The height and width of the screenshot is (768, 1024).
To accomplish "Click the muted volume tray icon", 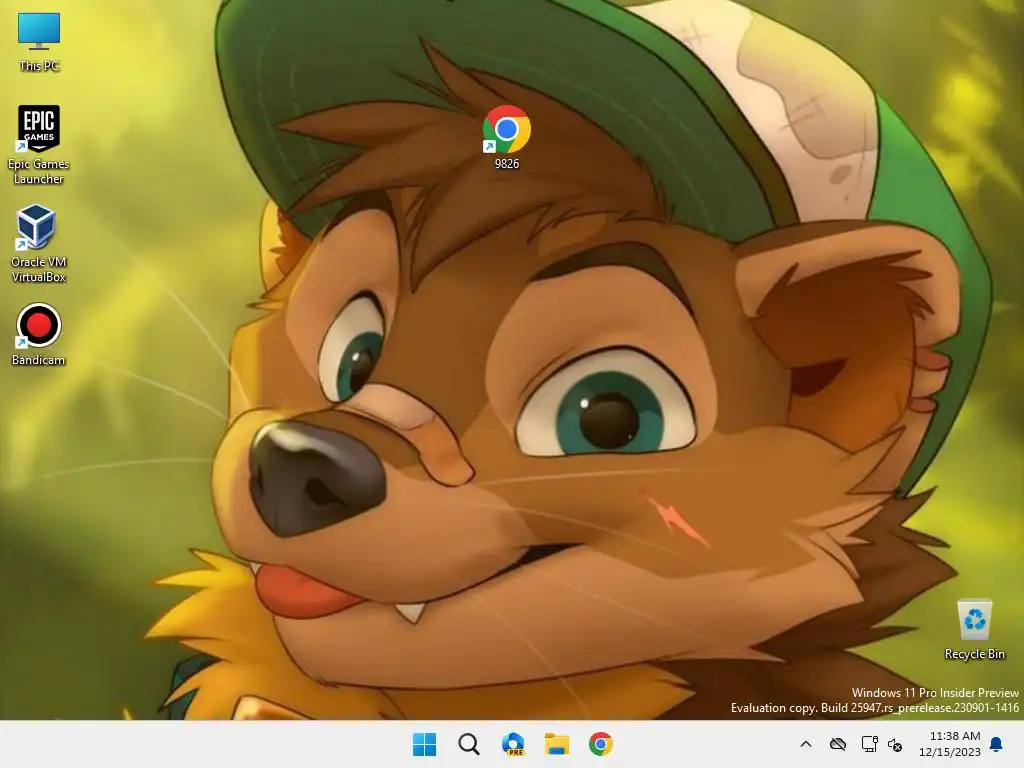I will point(895,744).
